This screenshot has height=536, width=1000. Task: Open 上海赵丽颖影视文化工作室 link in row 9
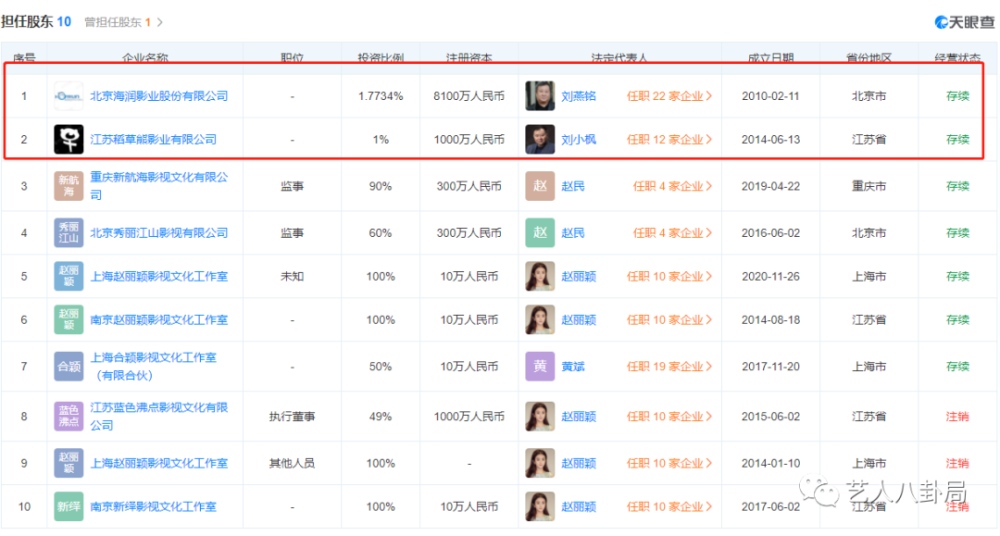159,463
